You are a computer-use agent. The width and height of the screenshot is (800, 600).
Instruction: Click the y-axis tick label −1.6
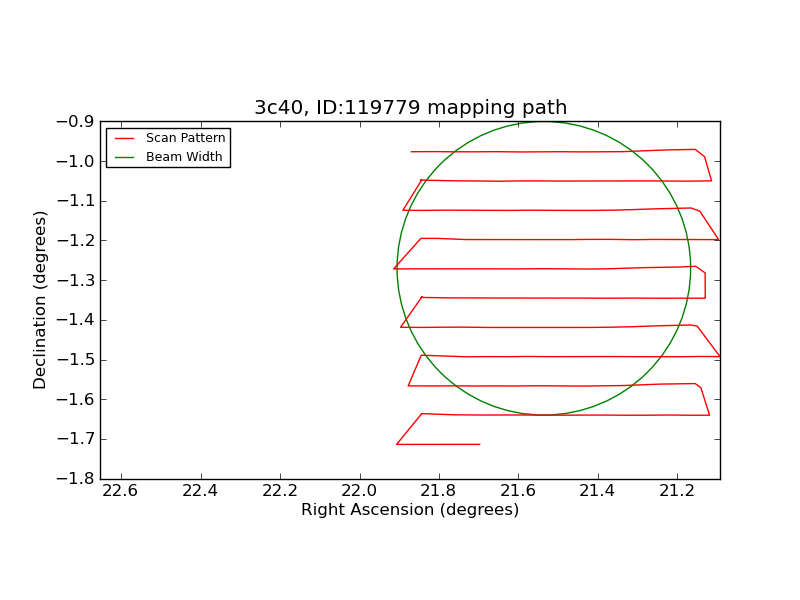pos(75,399)
